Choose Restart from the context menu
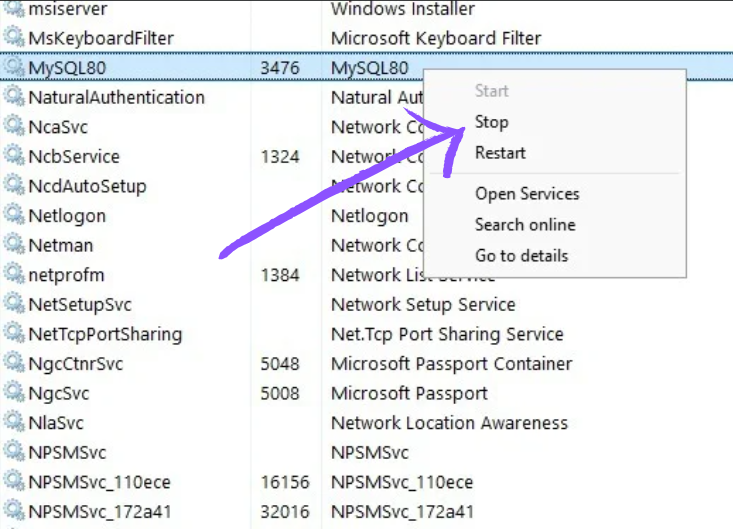The image size is (733, 529). coord(500,153)
